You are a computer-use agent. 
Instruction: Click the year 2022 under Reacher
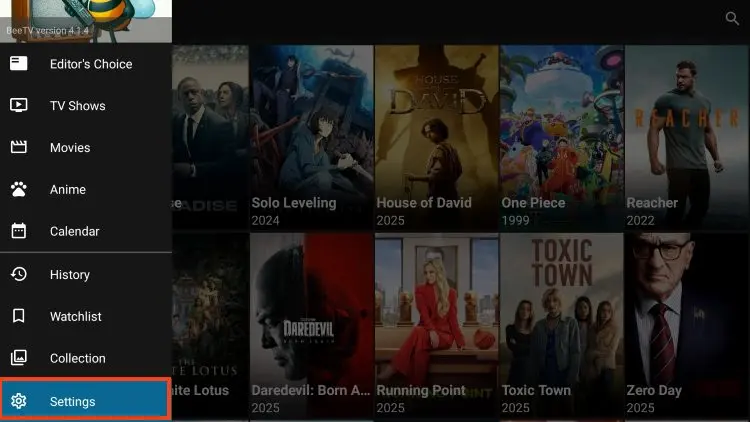coord(640,221)
